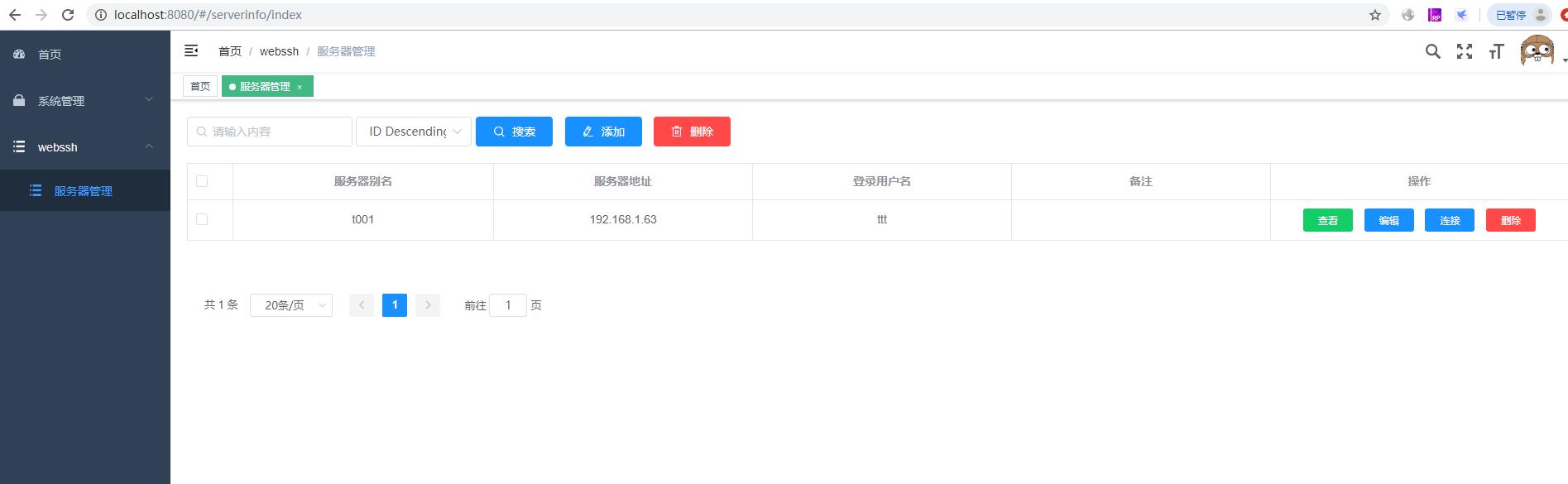The height and width of the screenshot is (484, 1568).
Task: Click 首页 in the breadcrumb
Action: click(x=230, y=51)
